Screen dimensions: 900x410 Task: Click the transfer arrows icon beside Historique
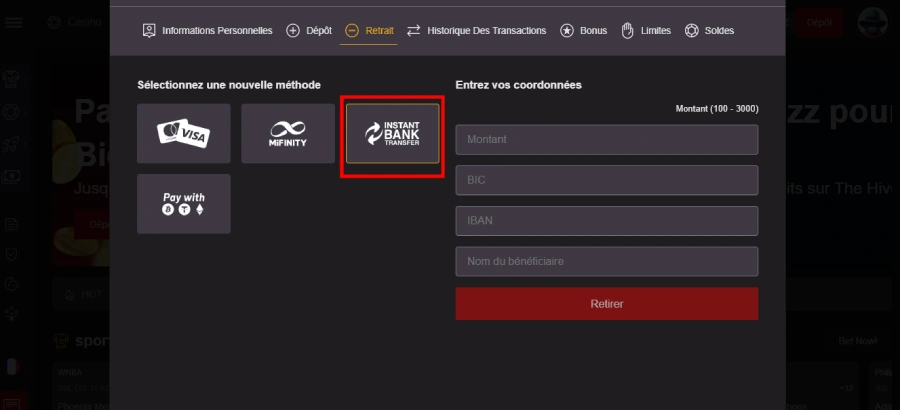tap(413, 30)
